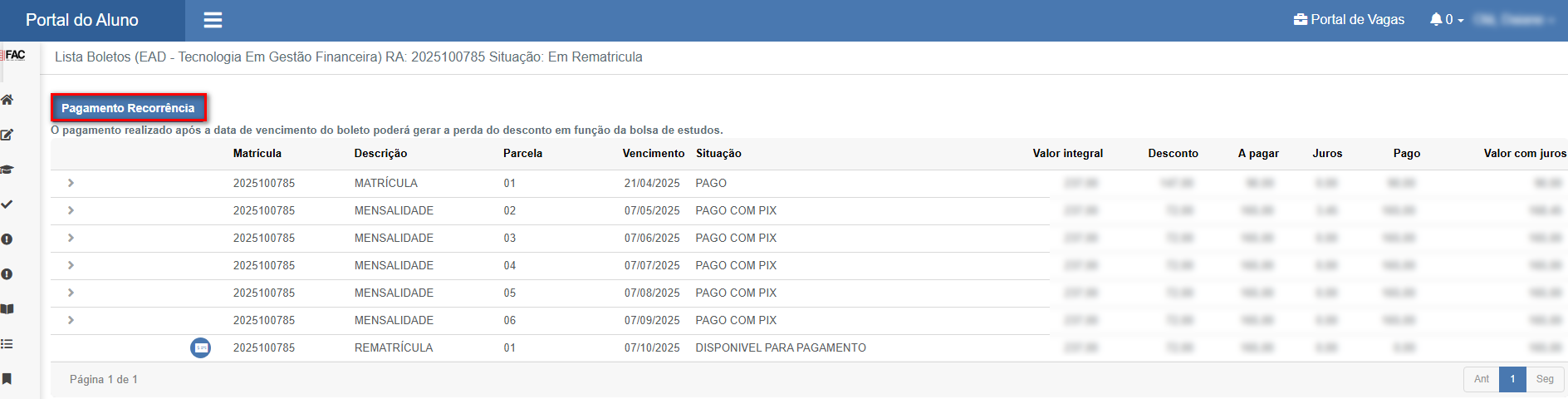Go to pagination page 1
1568x399 pixels.
coord(1512,379)
